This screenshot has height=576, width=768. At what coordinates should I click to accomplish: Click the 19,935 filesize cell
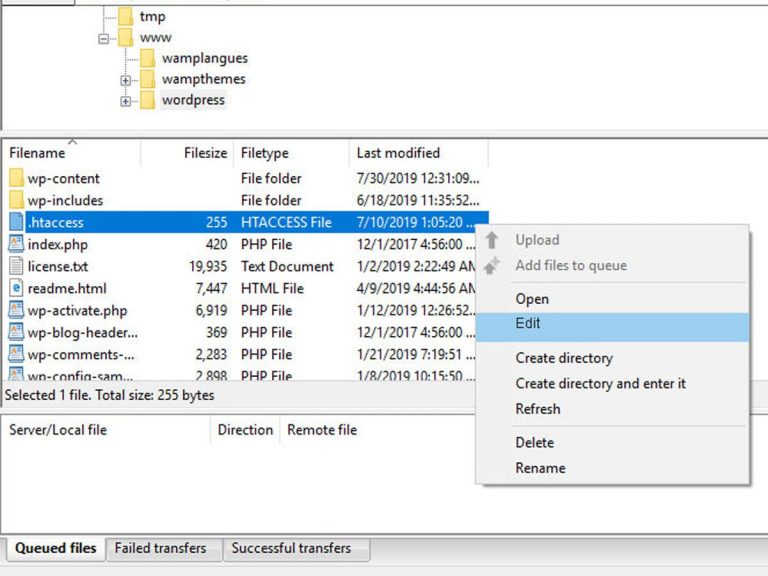tap(208, 266)
